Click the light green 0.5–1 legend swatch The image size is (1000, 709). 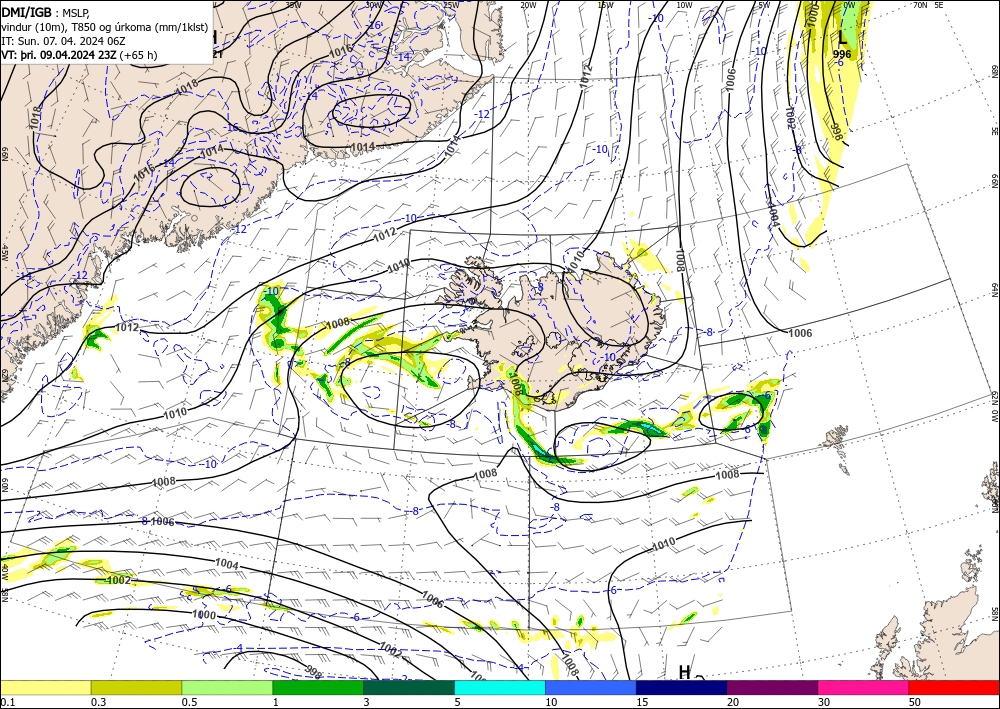(x=227, y=687)
